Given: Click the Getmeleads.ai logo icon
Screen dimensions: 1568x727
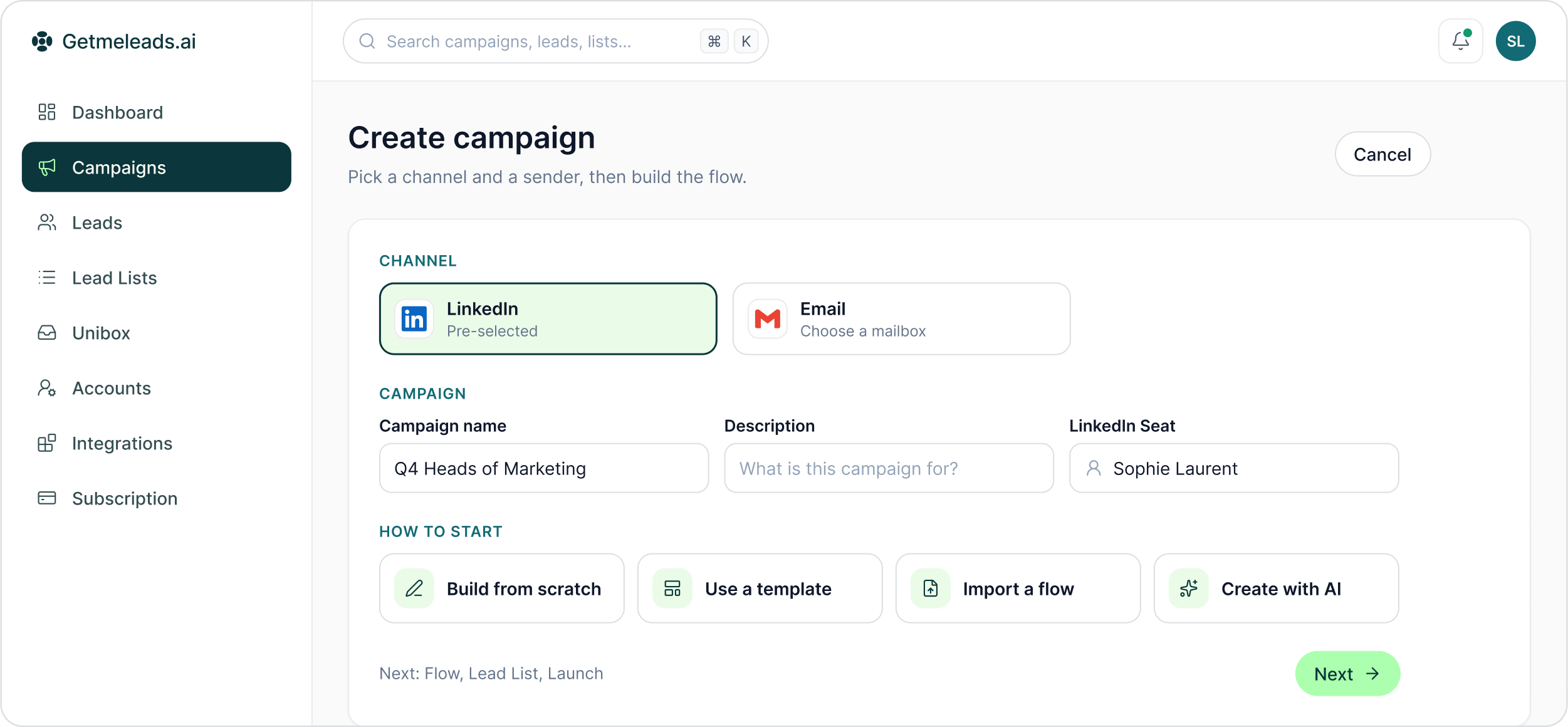Looking at the screenshot, I should (x=42, y=41).
